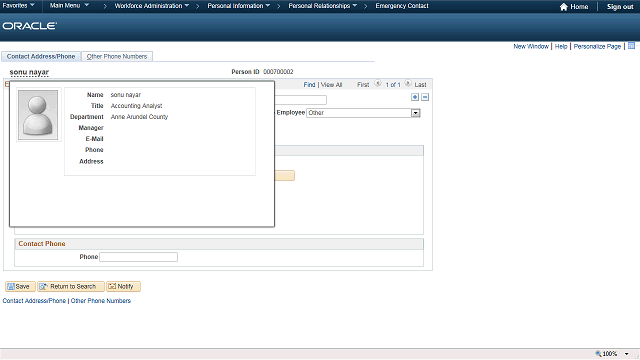Switch to Other Phone Numbers tab
640x360 pixels.
click(117, 56)
